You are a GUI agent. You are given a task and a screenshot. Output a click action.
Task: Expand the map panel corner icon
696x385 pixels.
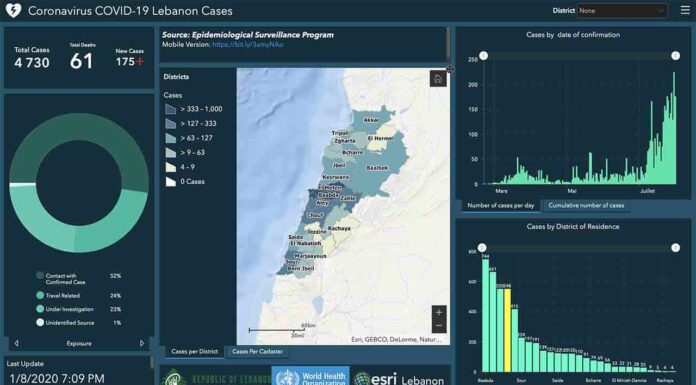(x=450, y=69)
